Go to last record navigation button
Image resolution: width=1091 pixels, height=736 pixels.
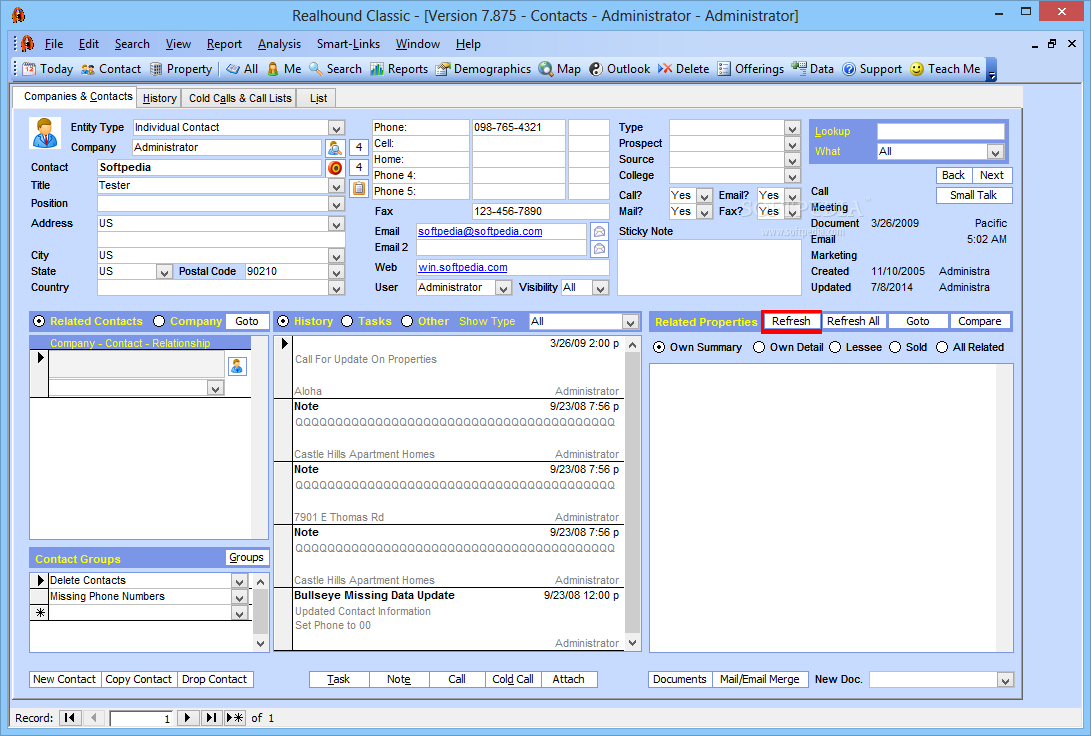(212, 718)
